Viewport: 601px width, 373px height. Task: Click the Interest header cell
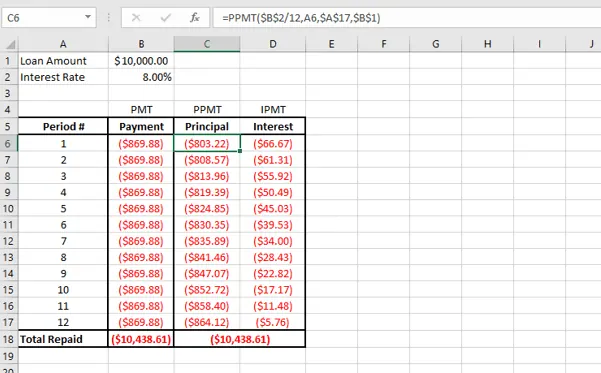tap(273, 127)
